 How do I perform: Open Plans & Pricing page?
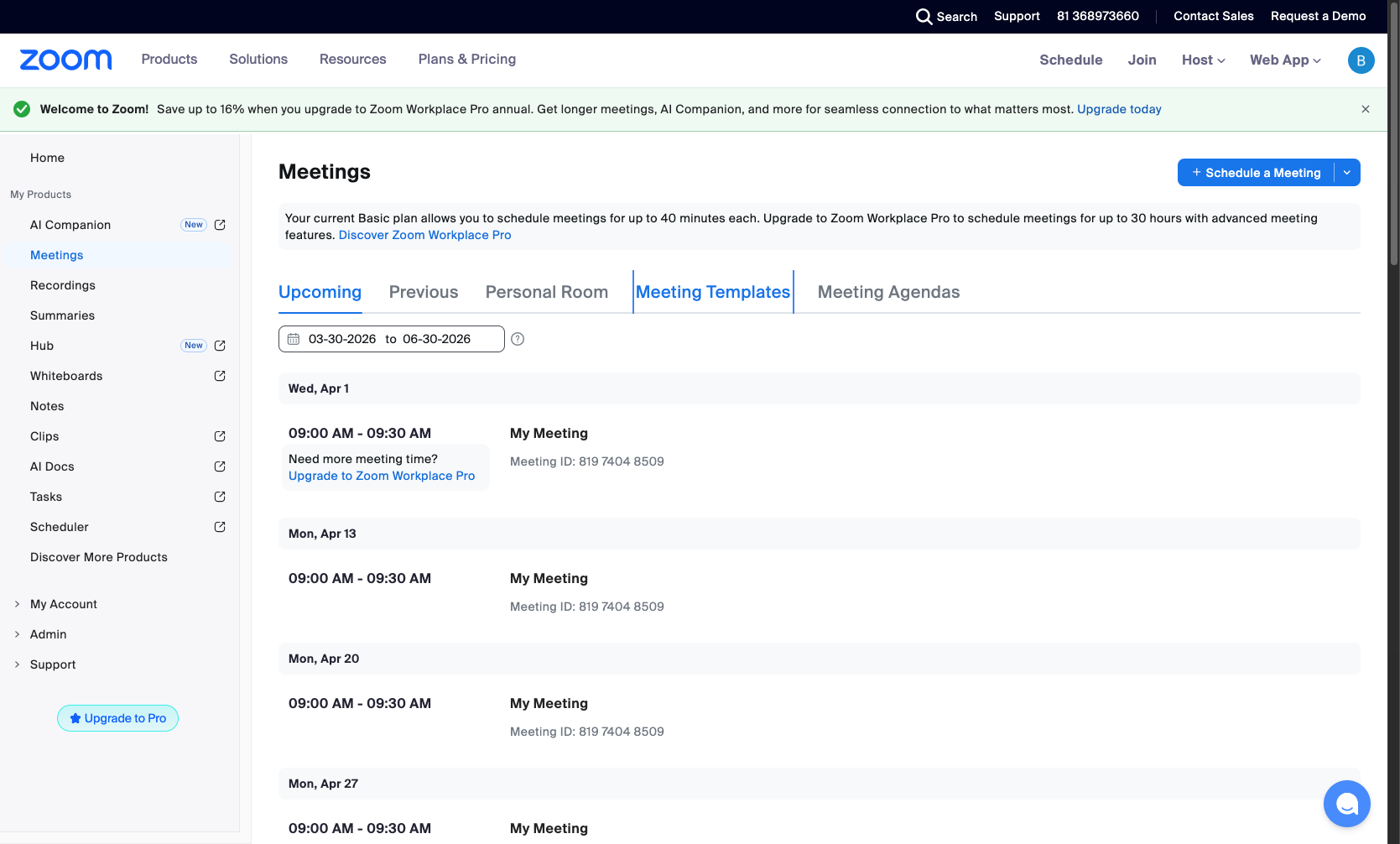coord(467,60)
